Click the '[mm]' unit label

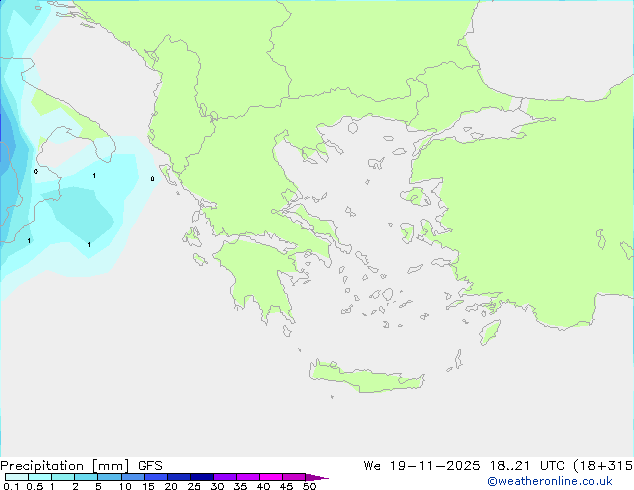pyautogui.click(x=110, y=466)
